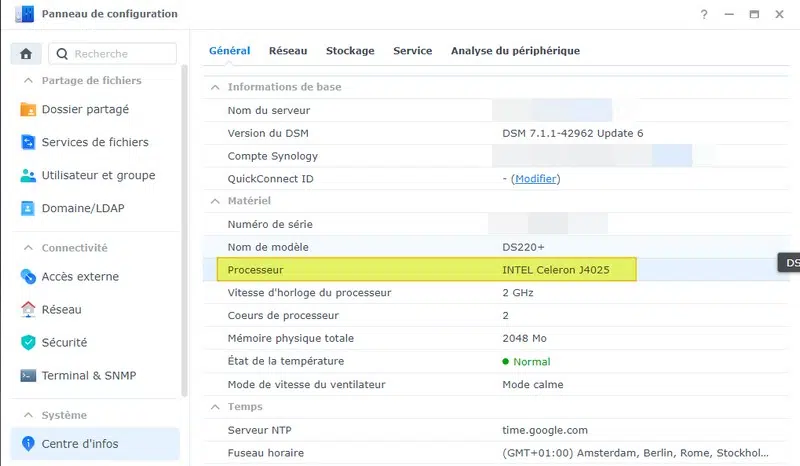Click Réseau sidebar house icon
The image size is (800, 466).
(28, 309)
